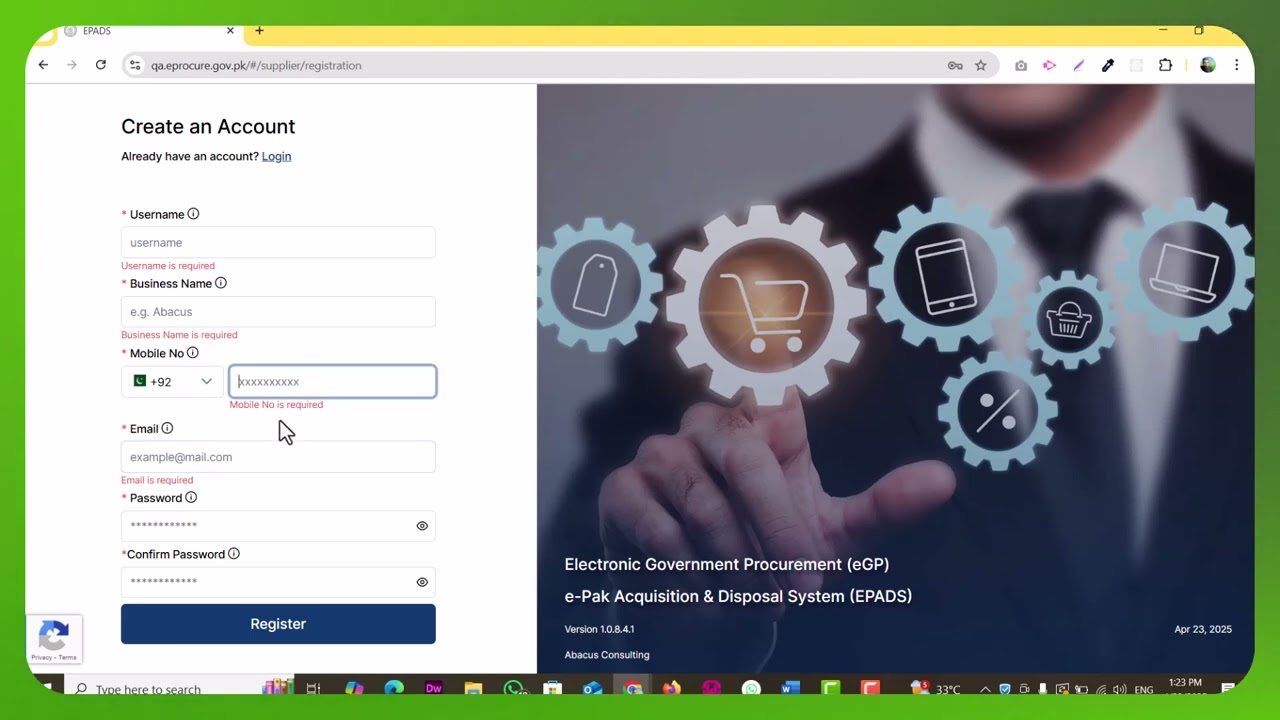Image resolution: width=1280 pixels, height=720 pixels.
Task: Click the pink arrow extension icon
Action: coord(1049,65)
